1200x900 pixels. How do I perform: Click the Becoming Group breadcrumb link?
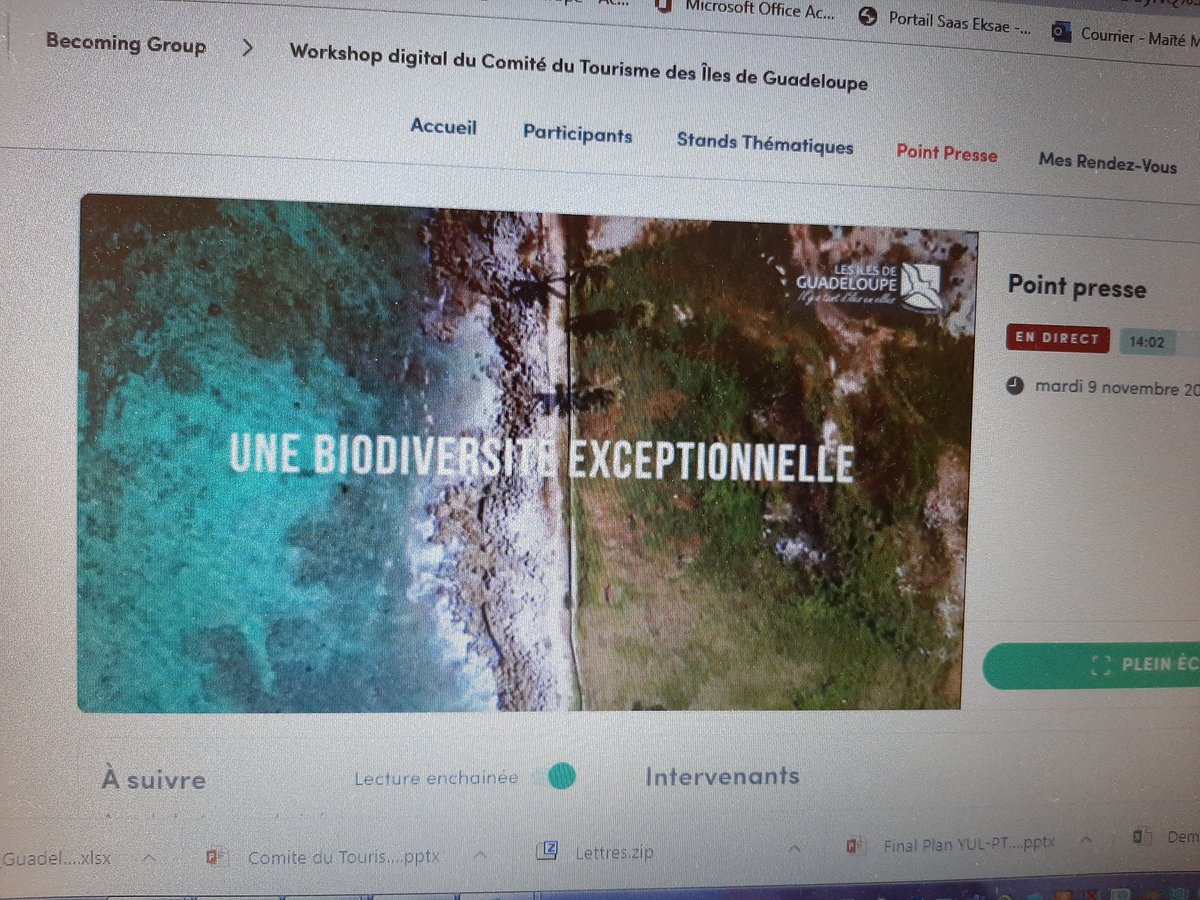[126, 43]
